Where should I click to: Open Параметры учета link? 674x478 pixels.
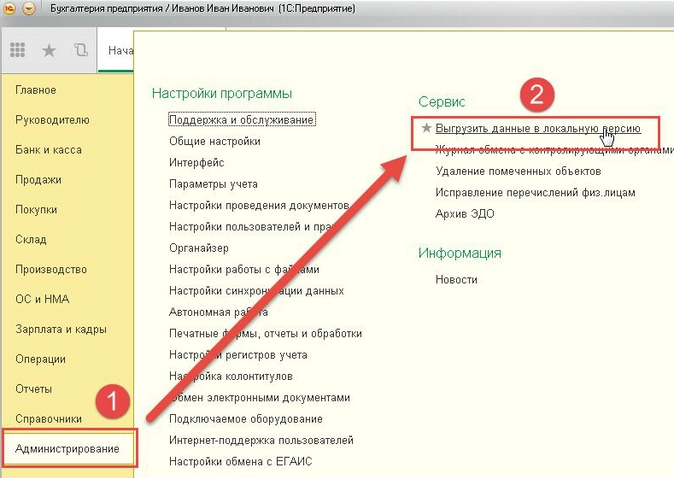point(213,184)
